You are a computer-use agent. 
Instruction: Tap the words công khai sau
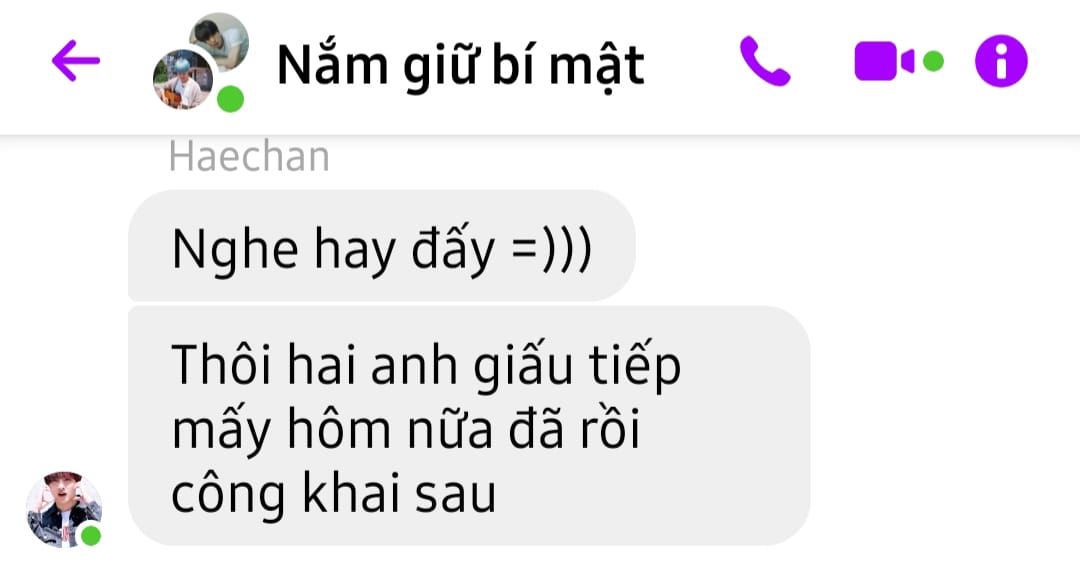pyautogui.click(x=333, y=493)
